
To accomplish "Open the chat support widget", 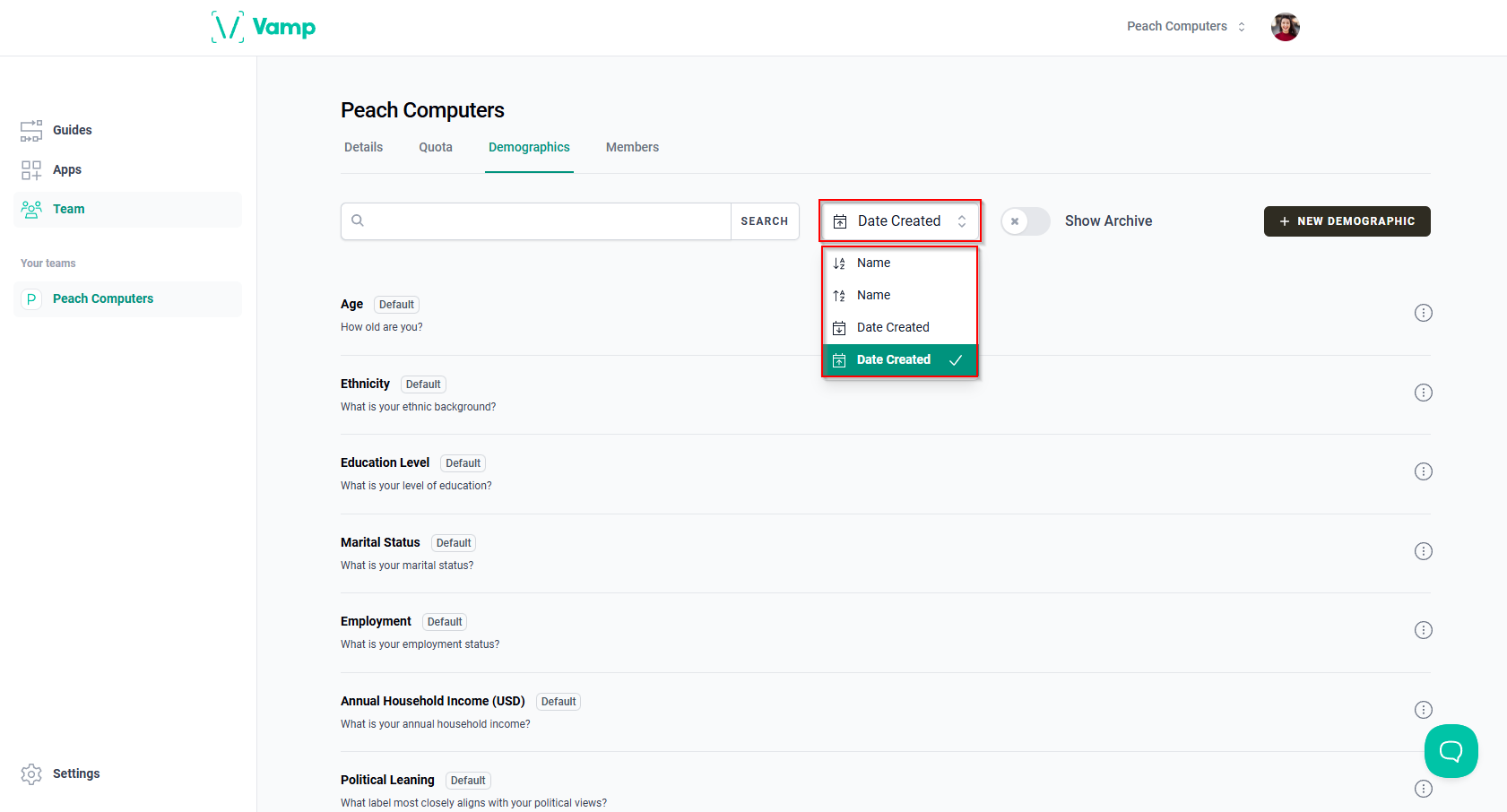I will tap(1451, 751).
